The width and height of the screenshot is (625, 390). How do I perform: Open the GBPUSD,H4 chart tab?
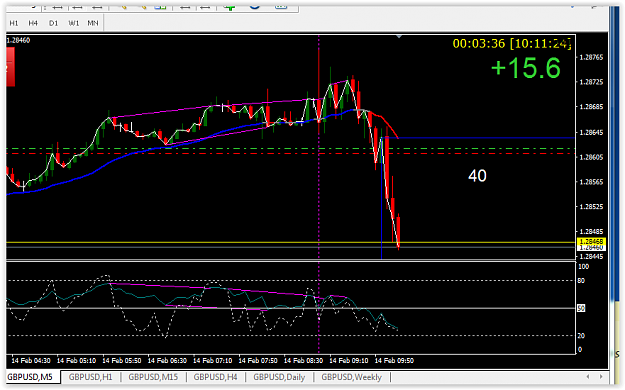pyautogui.click(x=215, y=377)
